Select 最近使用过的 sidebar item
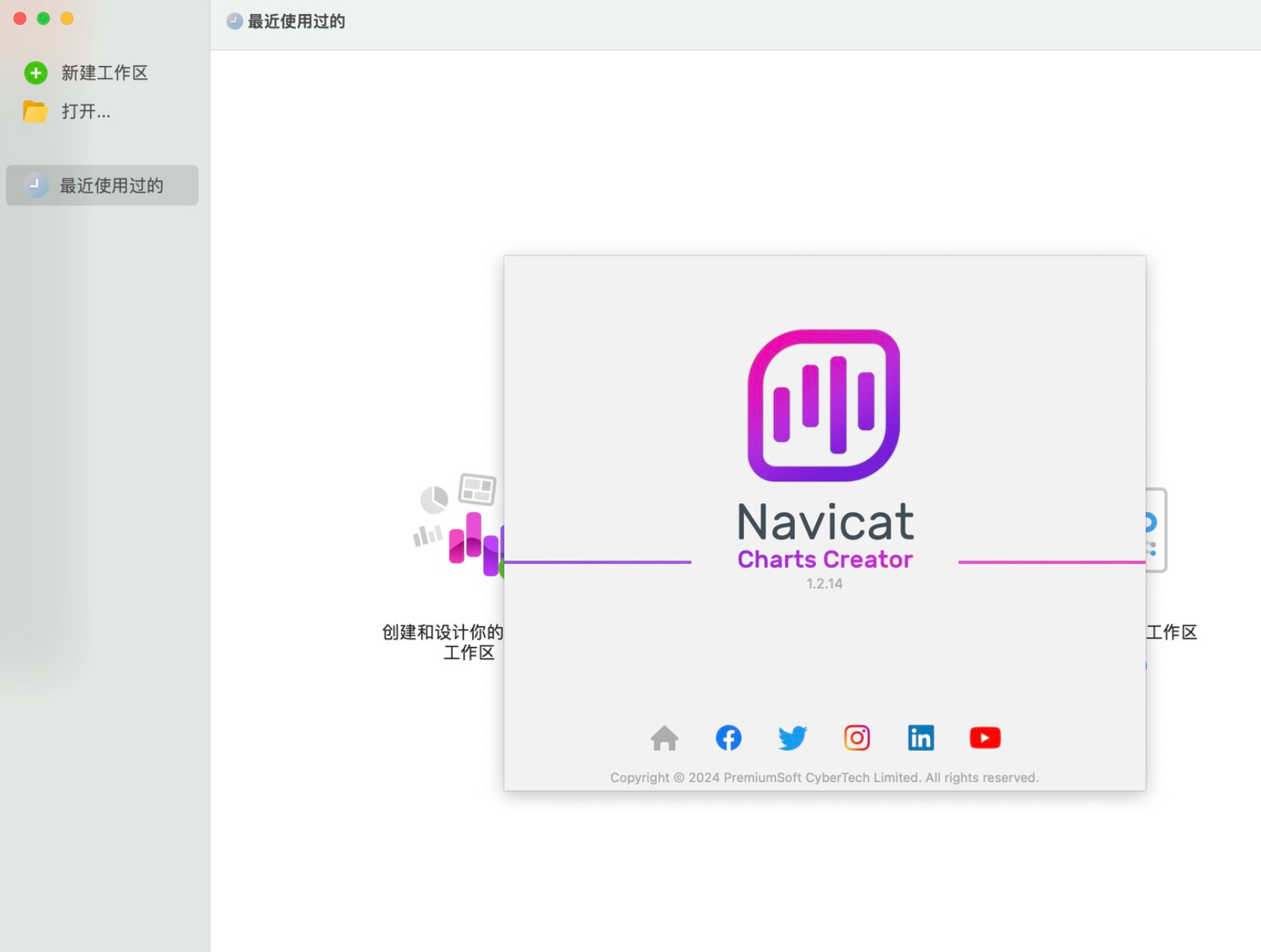The image size is (1261, 952). click(102, 185)
